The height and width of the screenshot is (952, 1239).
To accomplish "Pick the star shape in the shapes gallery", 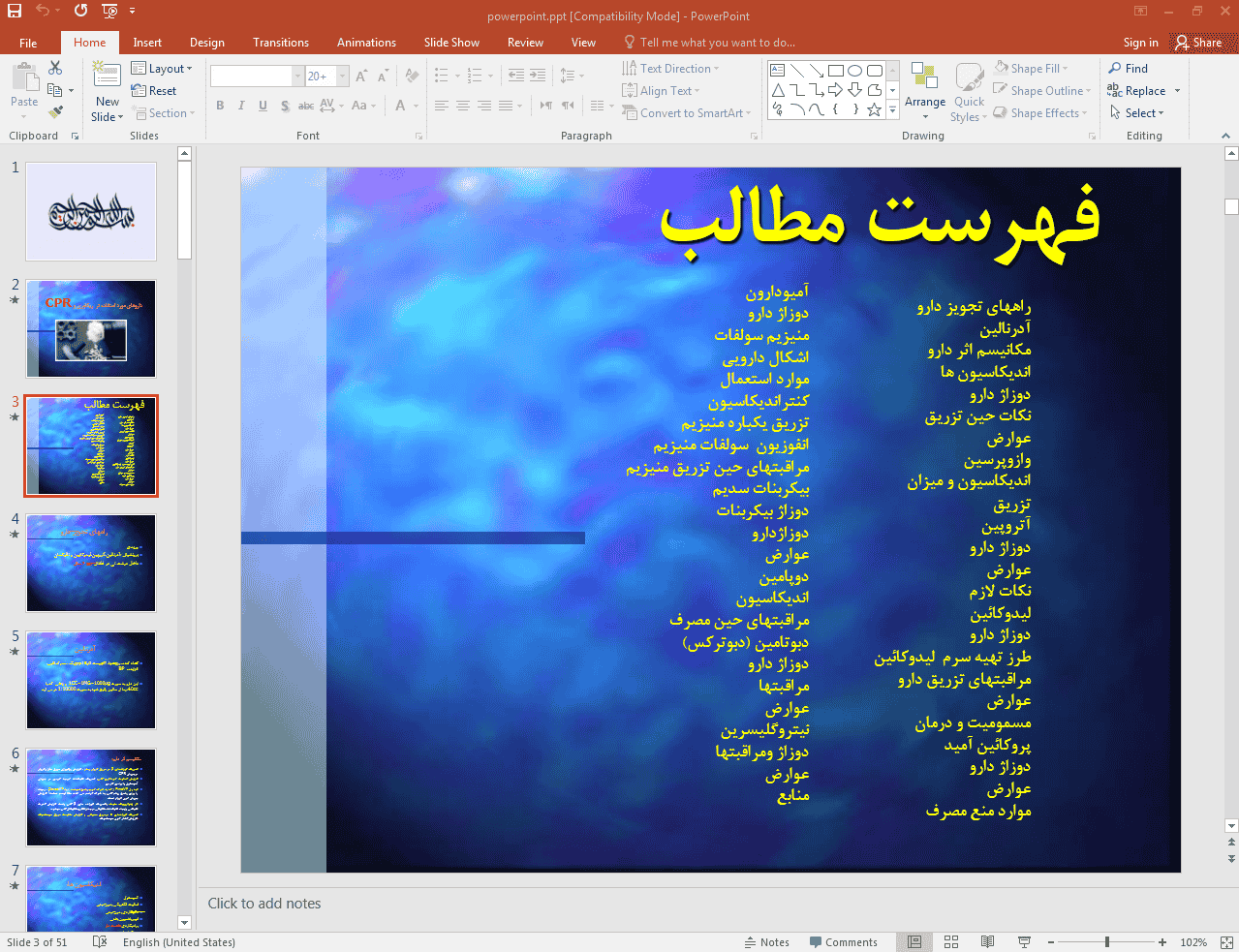I will [x=874, y=109].
